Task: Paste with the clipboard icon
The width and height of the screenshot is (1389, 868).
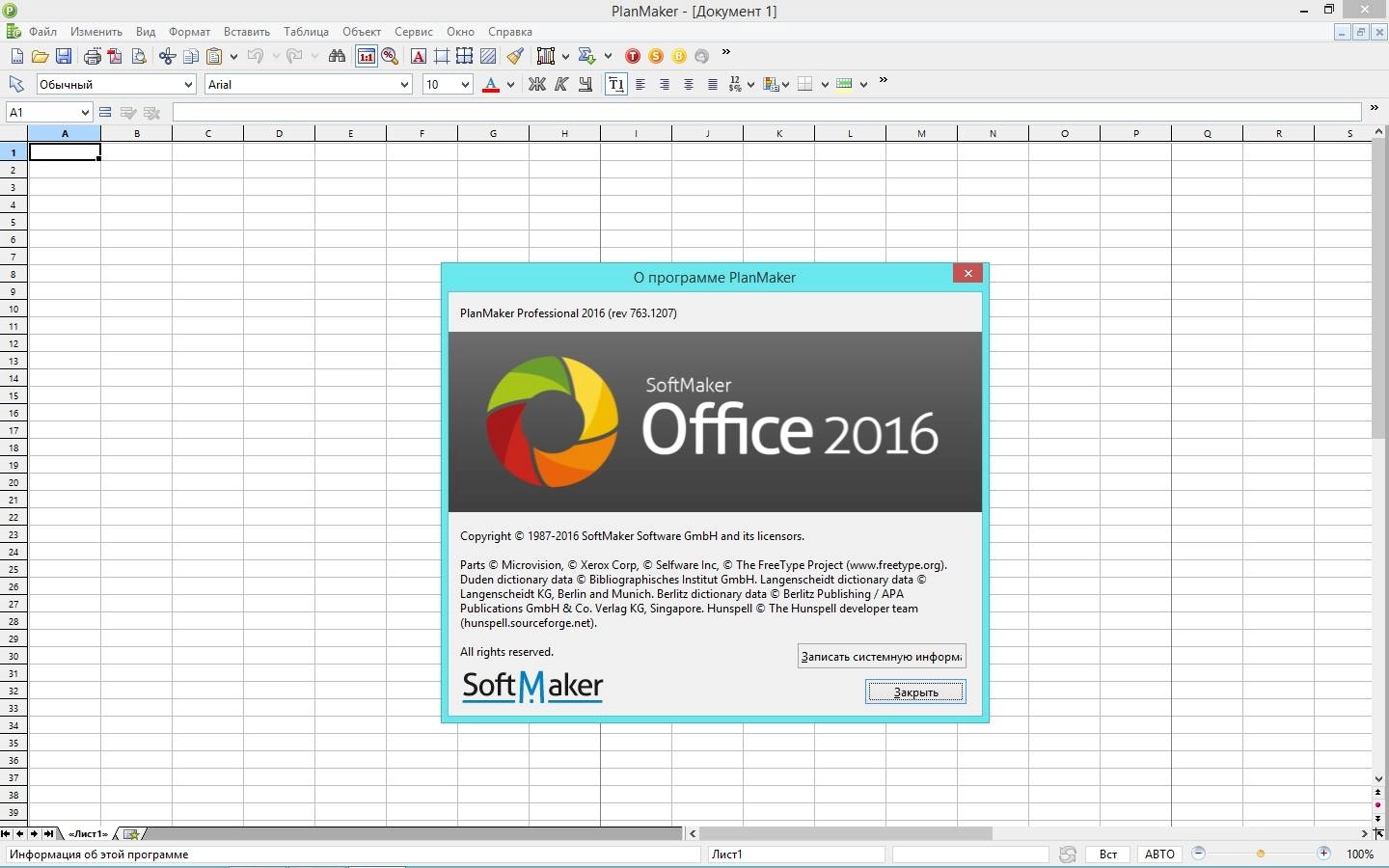Action: click(215, 56)
